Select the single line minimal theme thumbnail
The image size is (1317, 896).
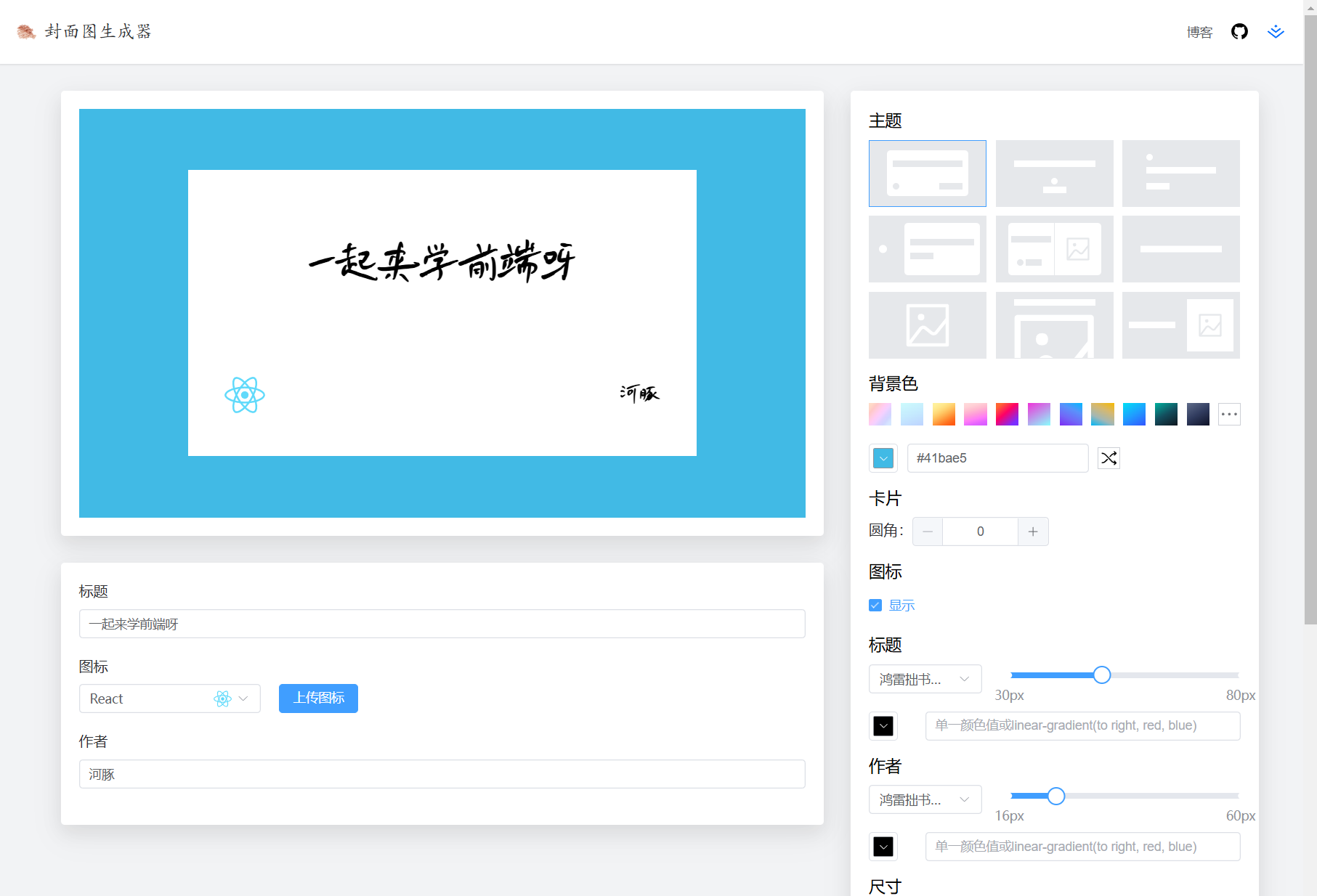tap(1180, 249)
